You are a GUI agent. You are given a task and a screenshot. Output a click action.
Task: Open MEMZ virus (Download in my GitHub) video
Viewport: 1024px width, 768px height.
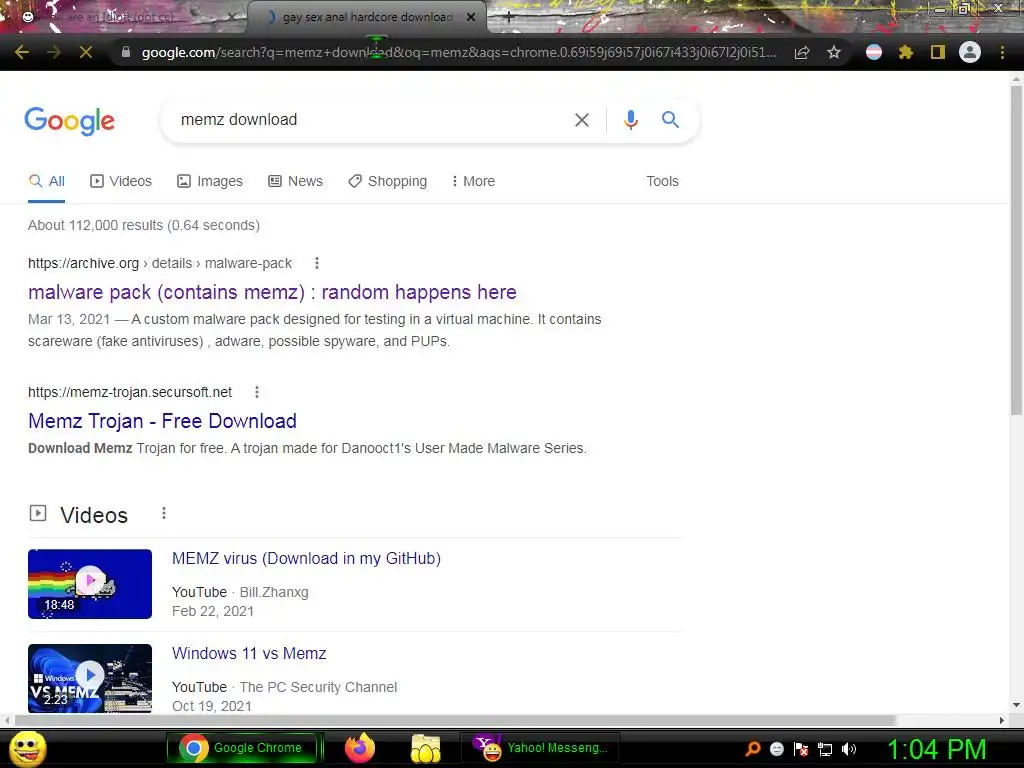pyautogui.click(x=306, y=558)
